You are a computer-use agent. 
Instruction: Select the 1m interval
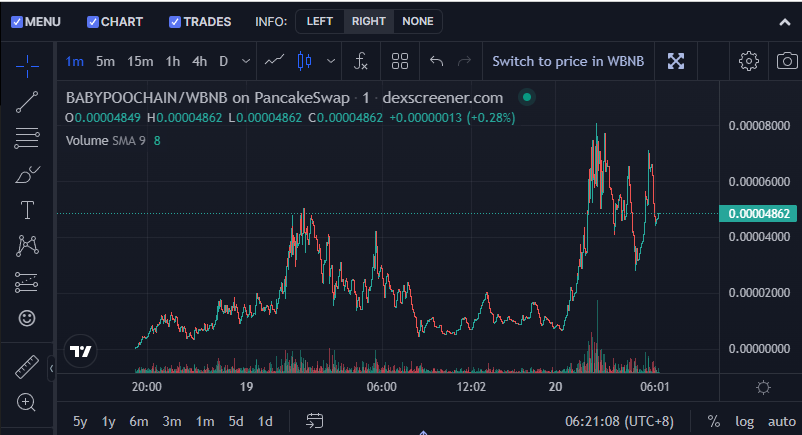(x=75, y=61)
